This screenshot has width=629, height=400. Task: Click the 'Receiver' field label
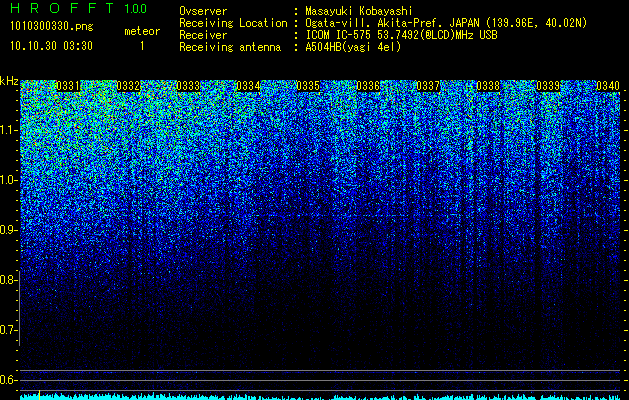[203, 35]
